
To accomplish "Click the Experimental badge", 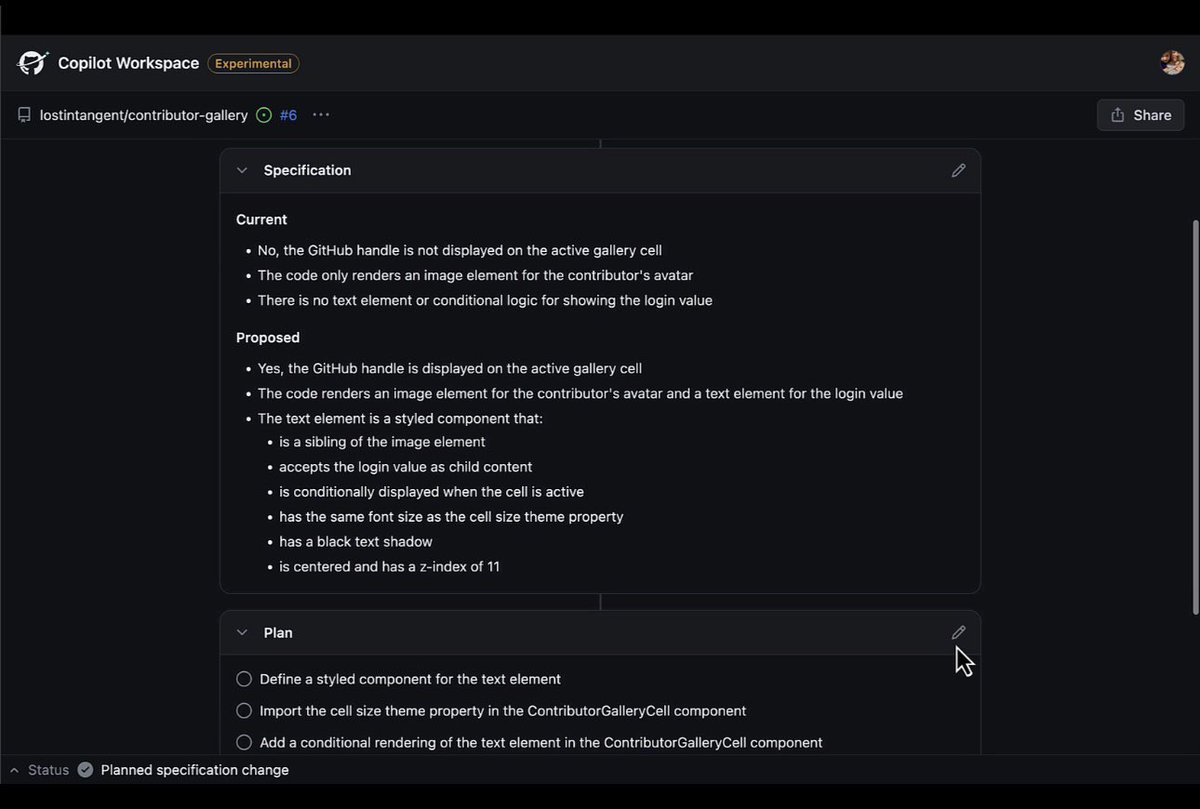I will coord(253,64).
